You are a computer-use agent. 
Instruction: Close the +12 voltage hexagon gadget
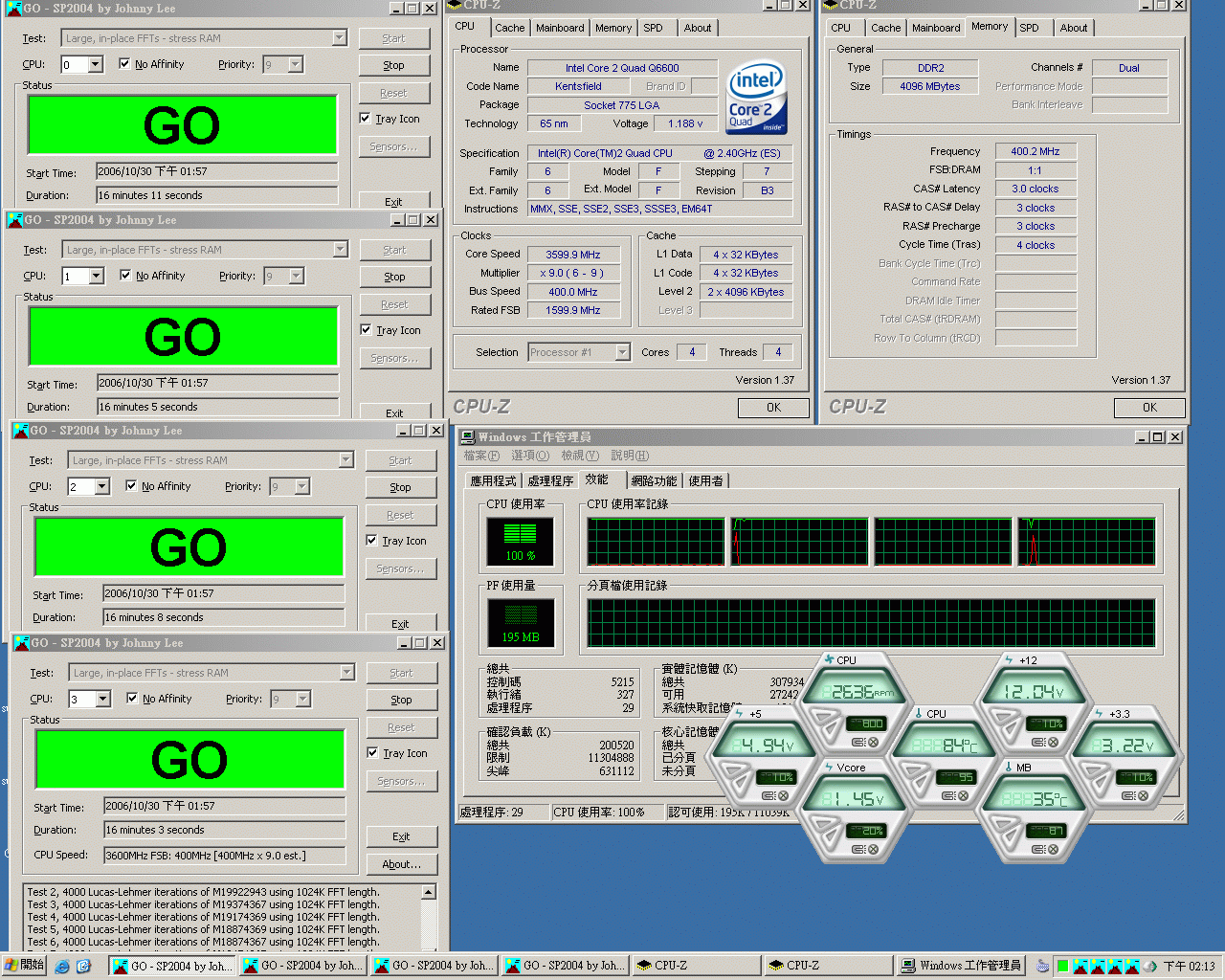(1053, 742)
